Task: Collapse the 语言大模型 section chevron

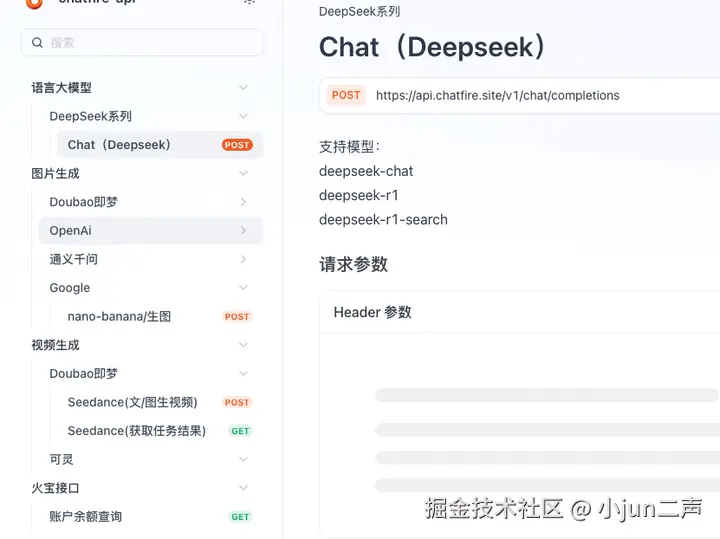Action: (243, 87)
